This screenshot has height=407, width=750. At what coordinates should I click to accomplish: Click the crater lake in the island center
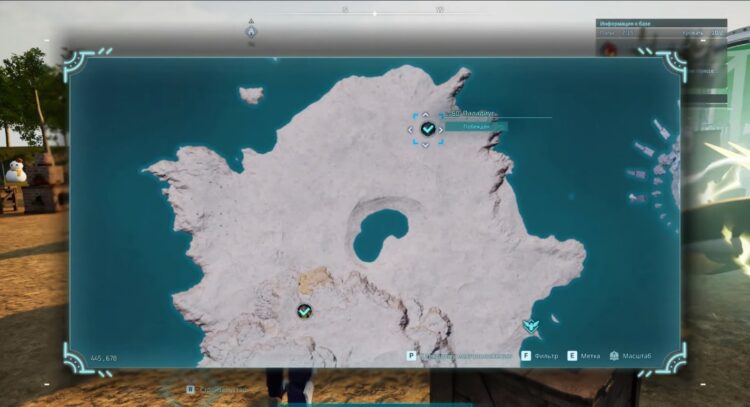coord(378,230)
